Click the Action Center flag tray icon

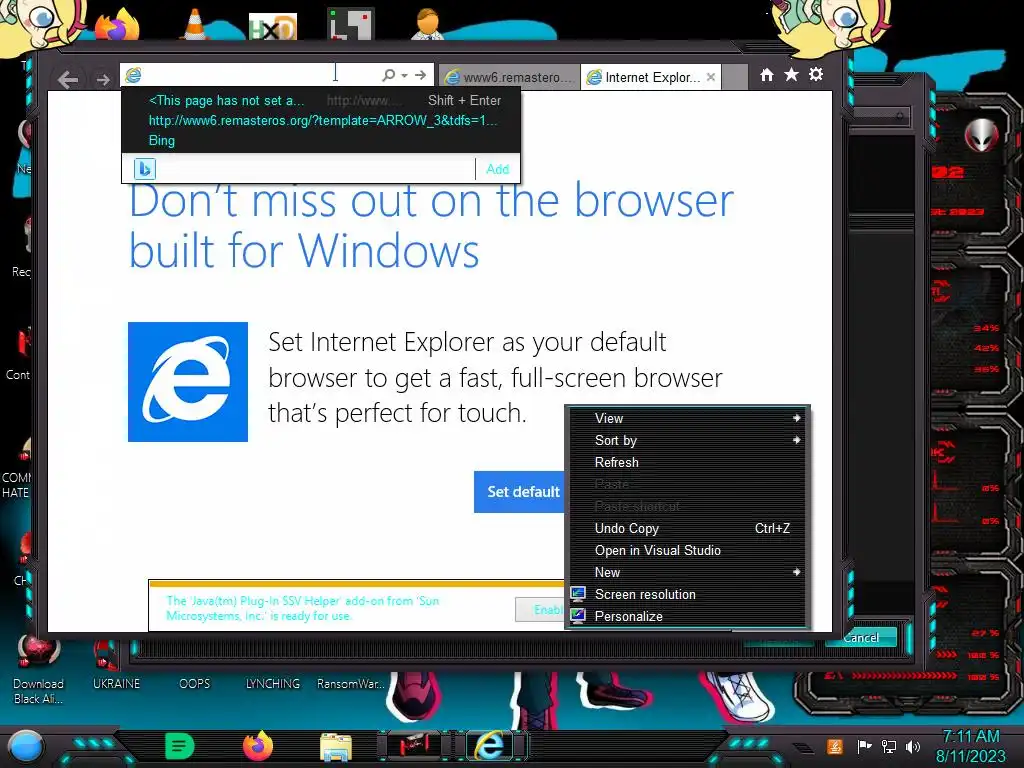pyautogui.click(x=864, y=746)
